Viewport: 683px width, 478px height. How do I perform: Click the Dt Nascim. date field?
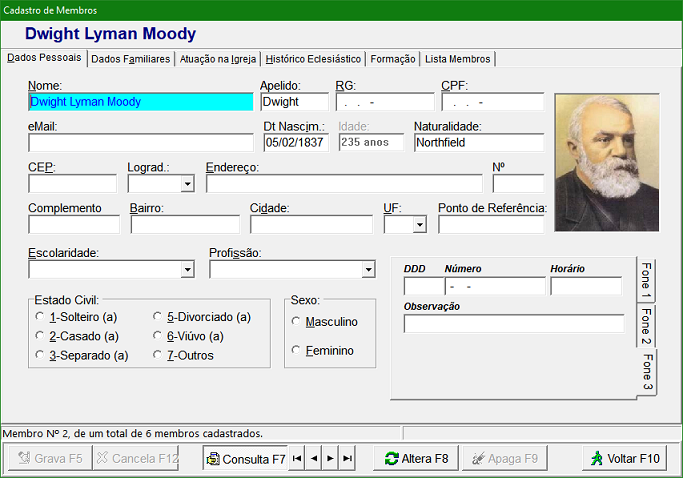pos(296,142)
